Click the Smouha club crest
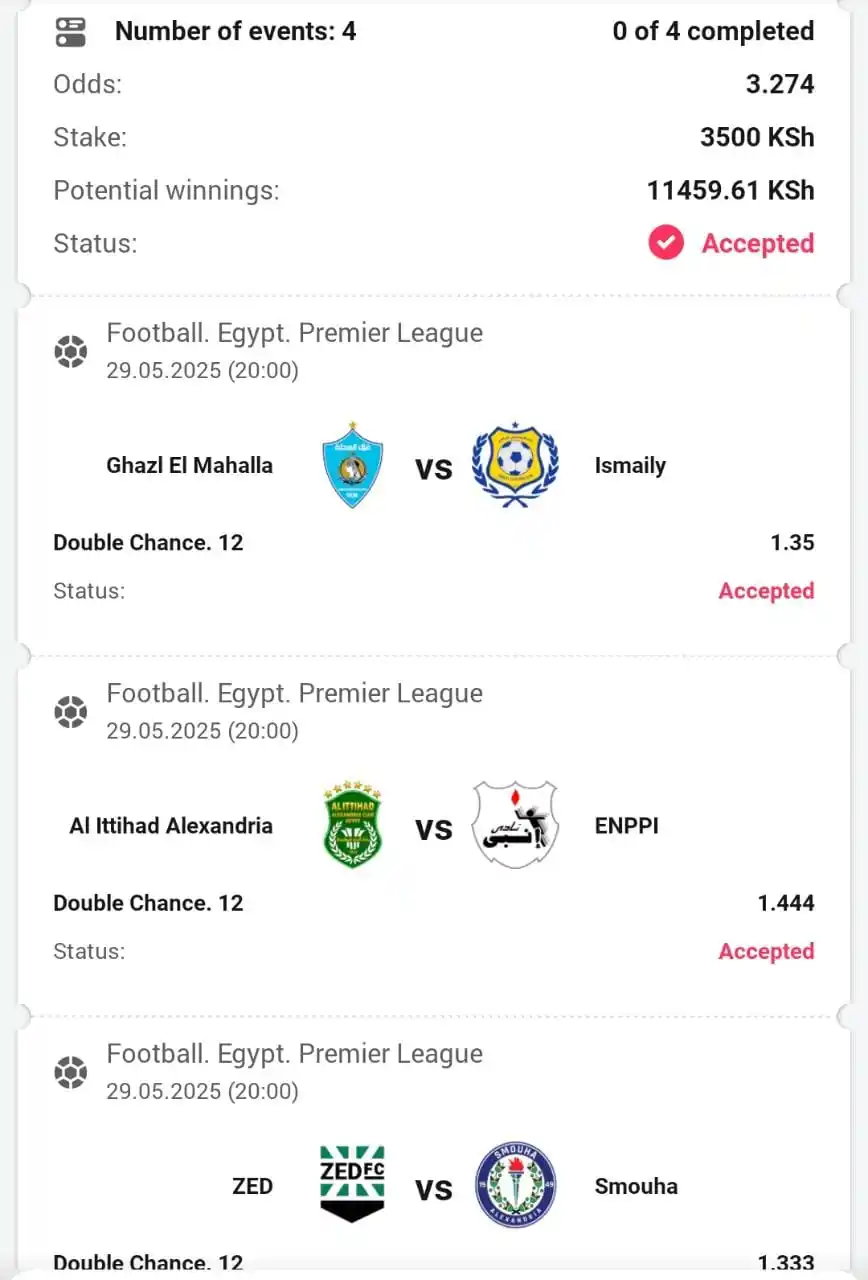This screenshot has height=1280, width=868. (x=515, y=1185)
